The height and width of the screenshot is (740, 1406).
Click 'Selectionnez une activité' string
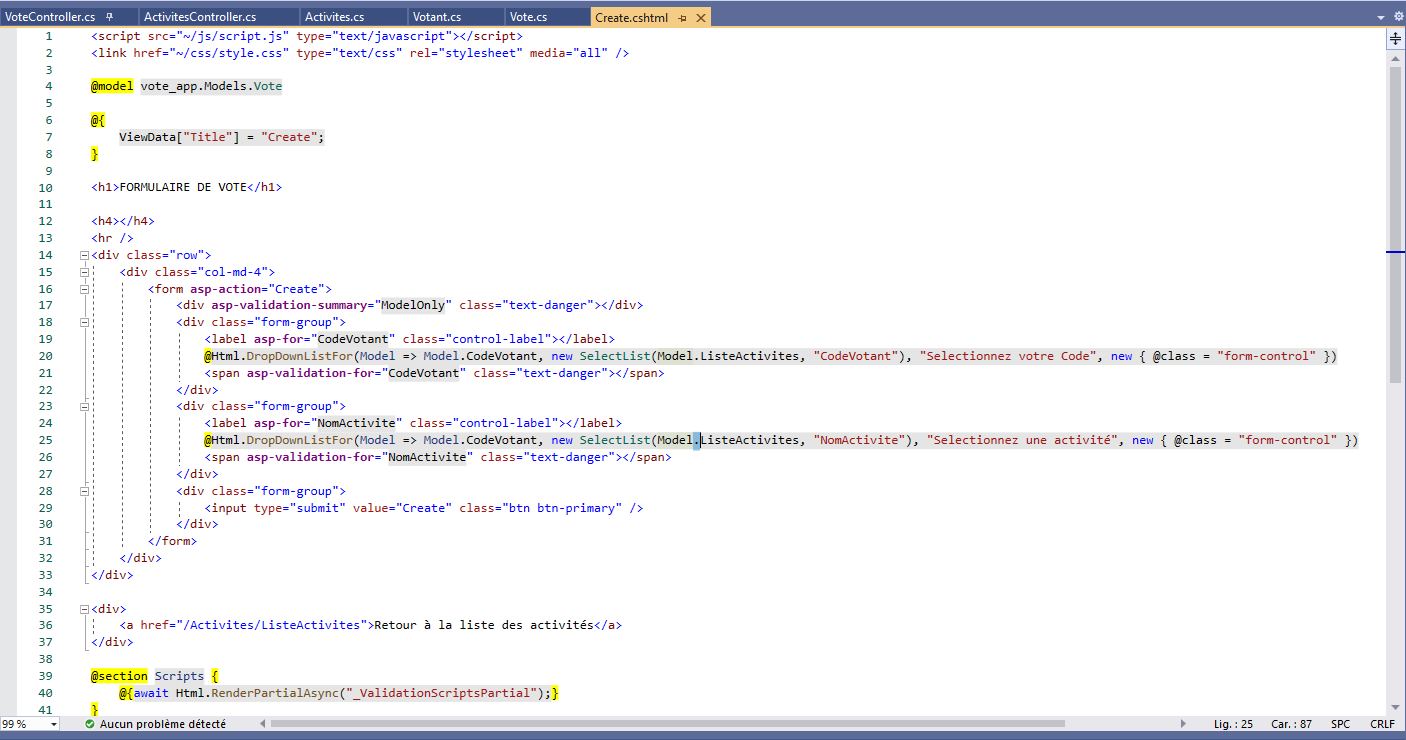tap(1021, 440)
